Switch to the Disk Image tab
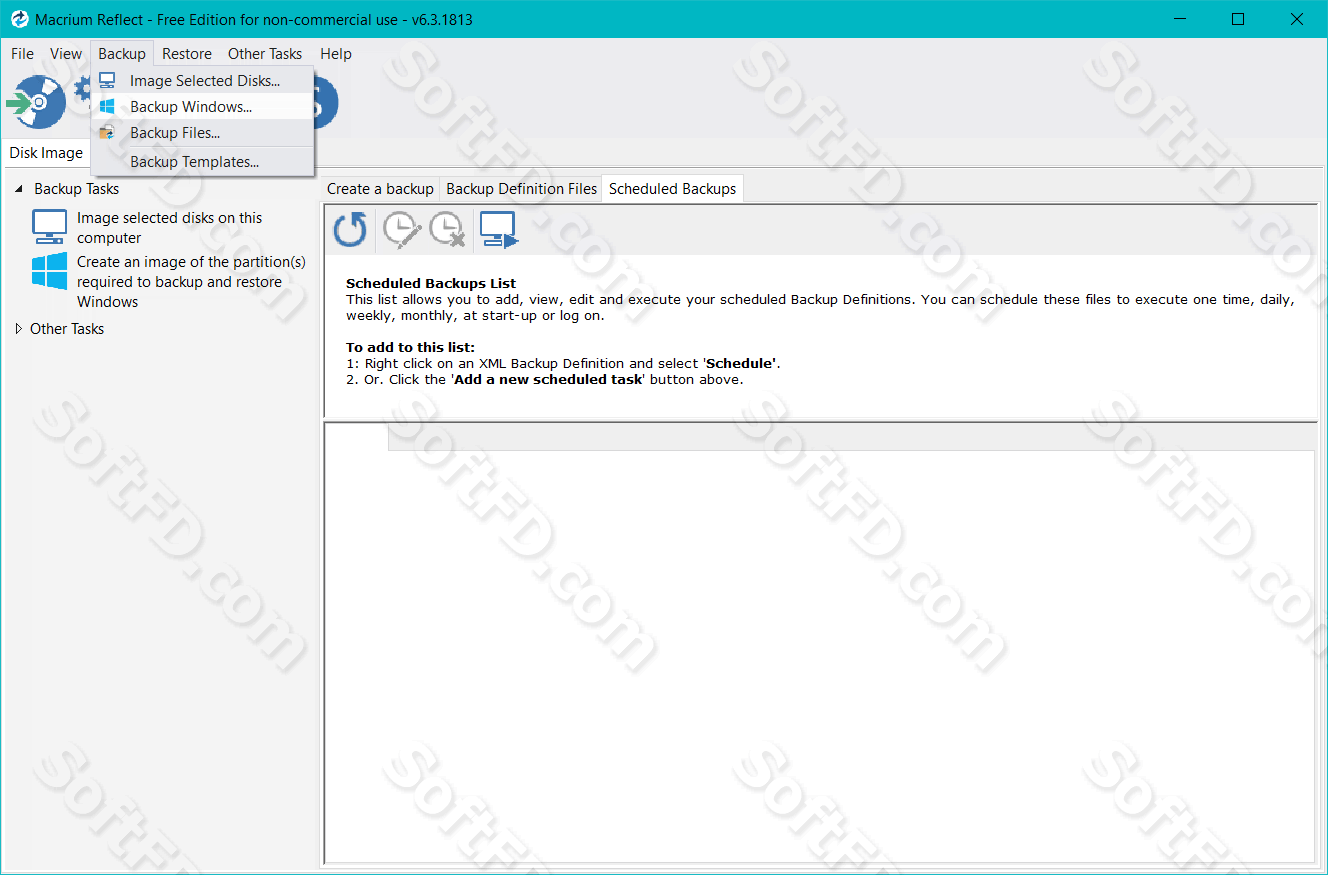This screenshot has height=875, width=1328. [x=46, y=153]
